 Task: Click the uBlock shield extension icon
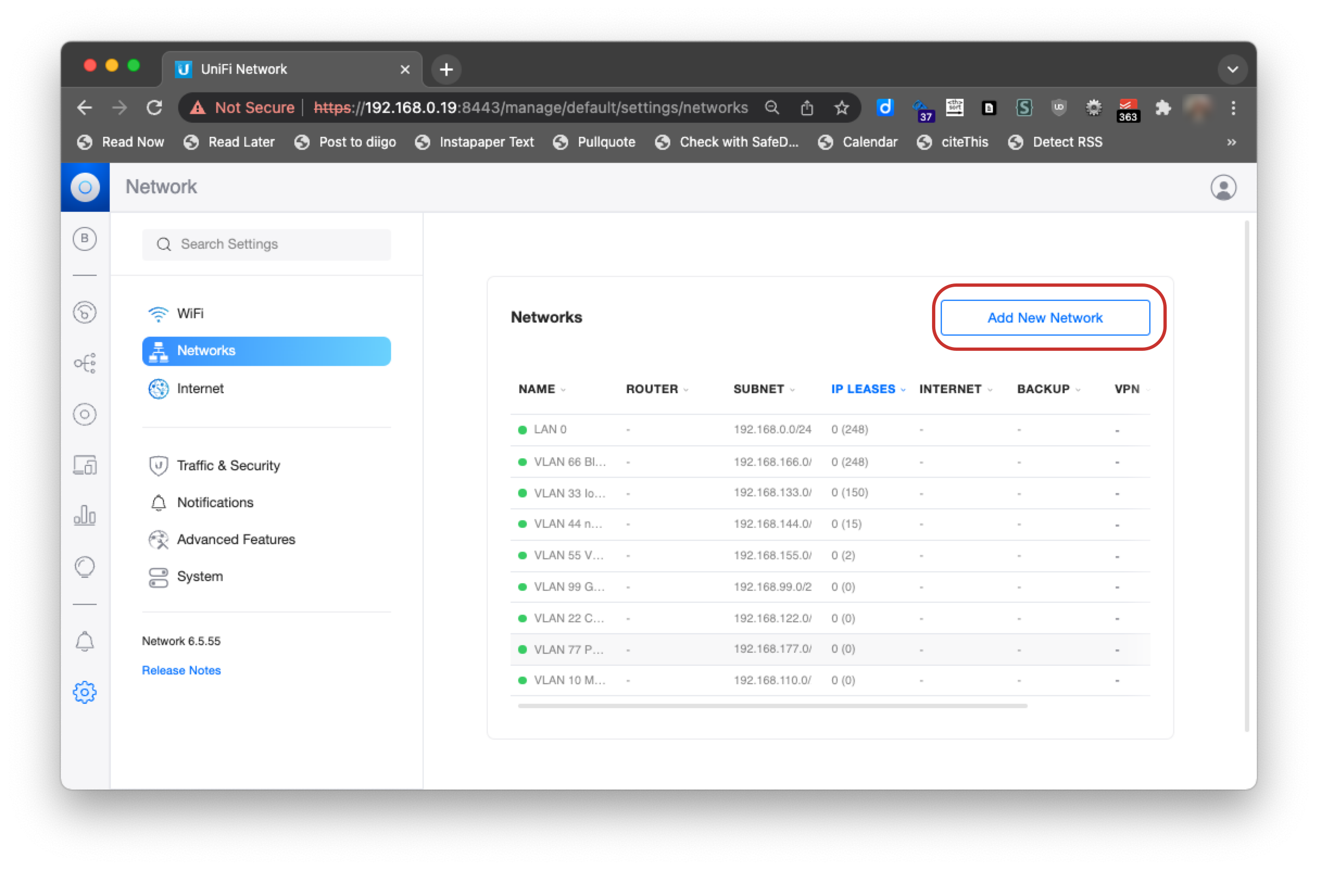point(1059,108)
